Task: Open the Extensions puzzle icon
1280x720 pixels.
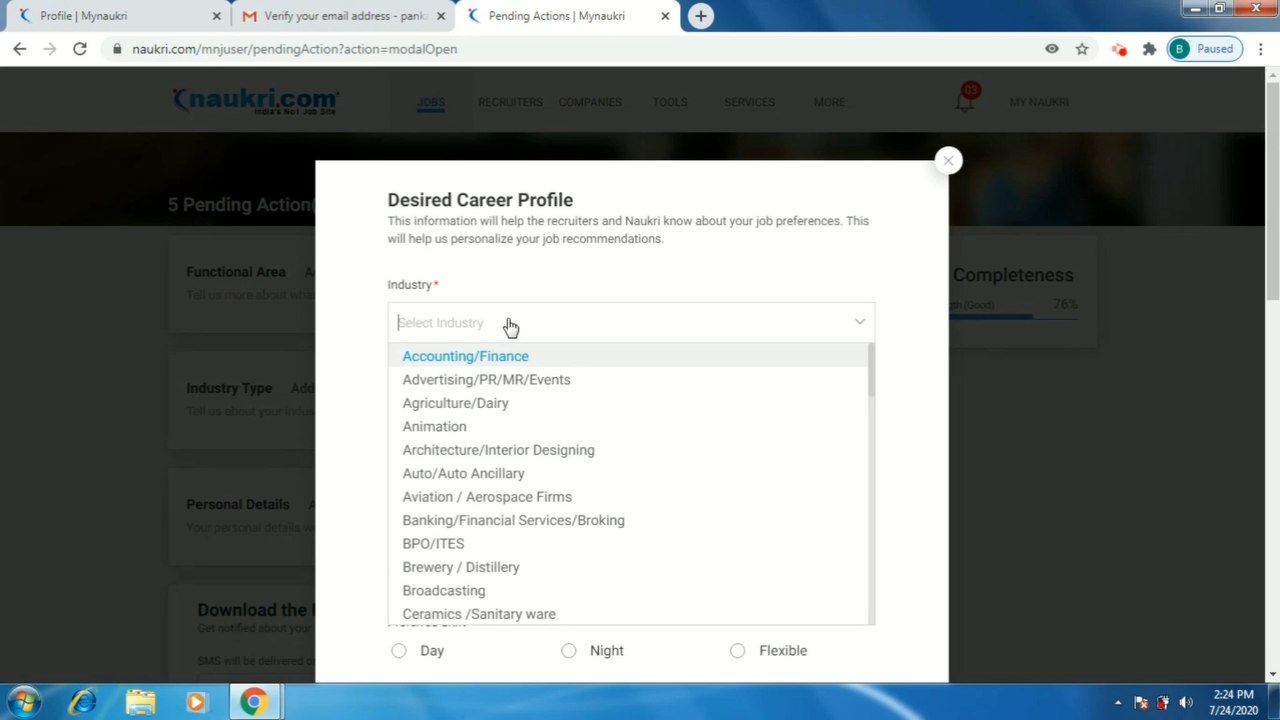Action: (x=1149, y=49)
